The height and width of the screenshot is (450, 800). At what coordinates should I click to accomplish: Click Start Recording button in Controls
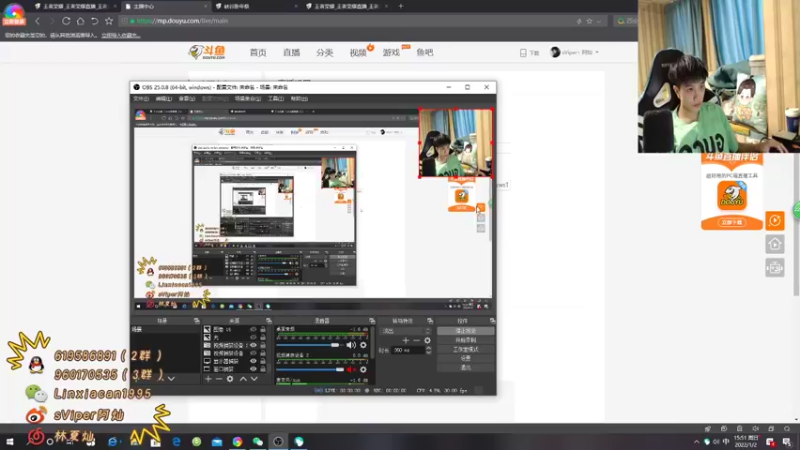[x=465, y=340]
